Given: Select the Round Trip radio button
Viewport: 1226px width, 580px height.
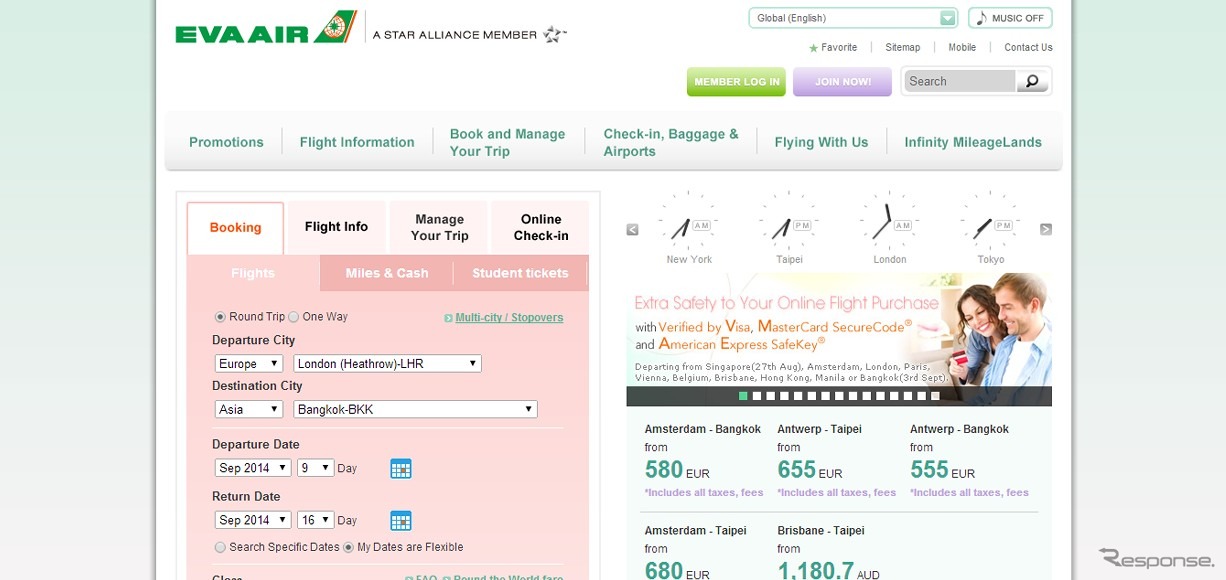Looking at the screenshot, I should coord(220,317).
